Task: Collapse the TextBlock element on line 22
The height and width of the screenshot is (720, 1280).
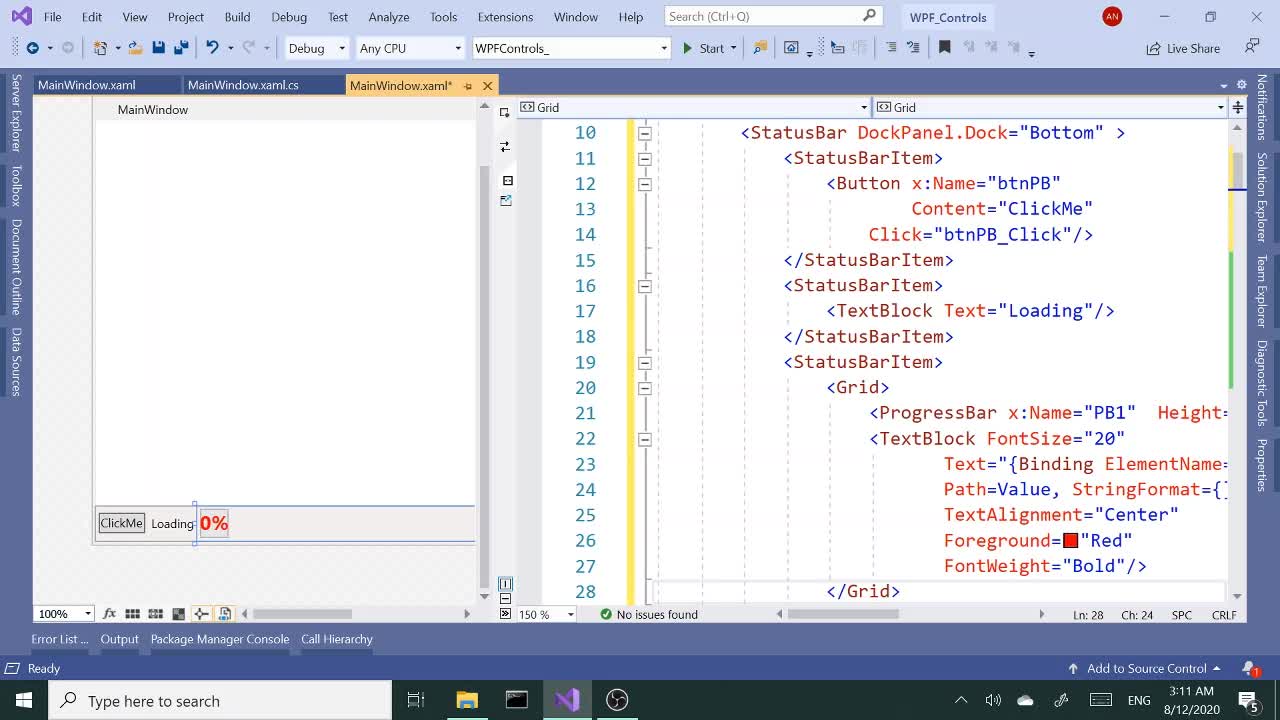Action: (x=645, y=439)
